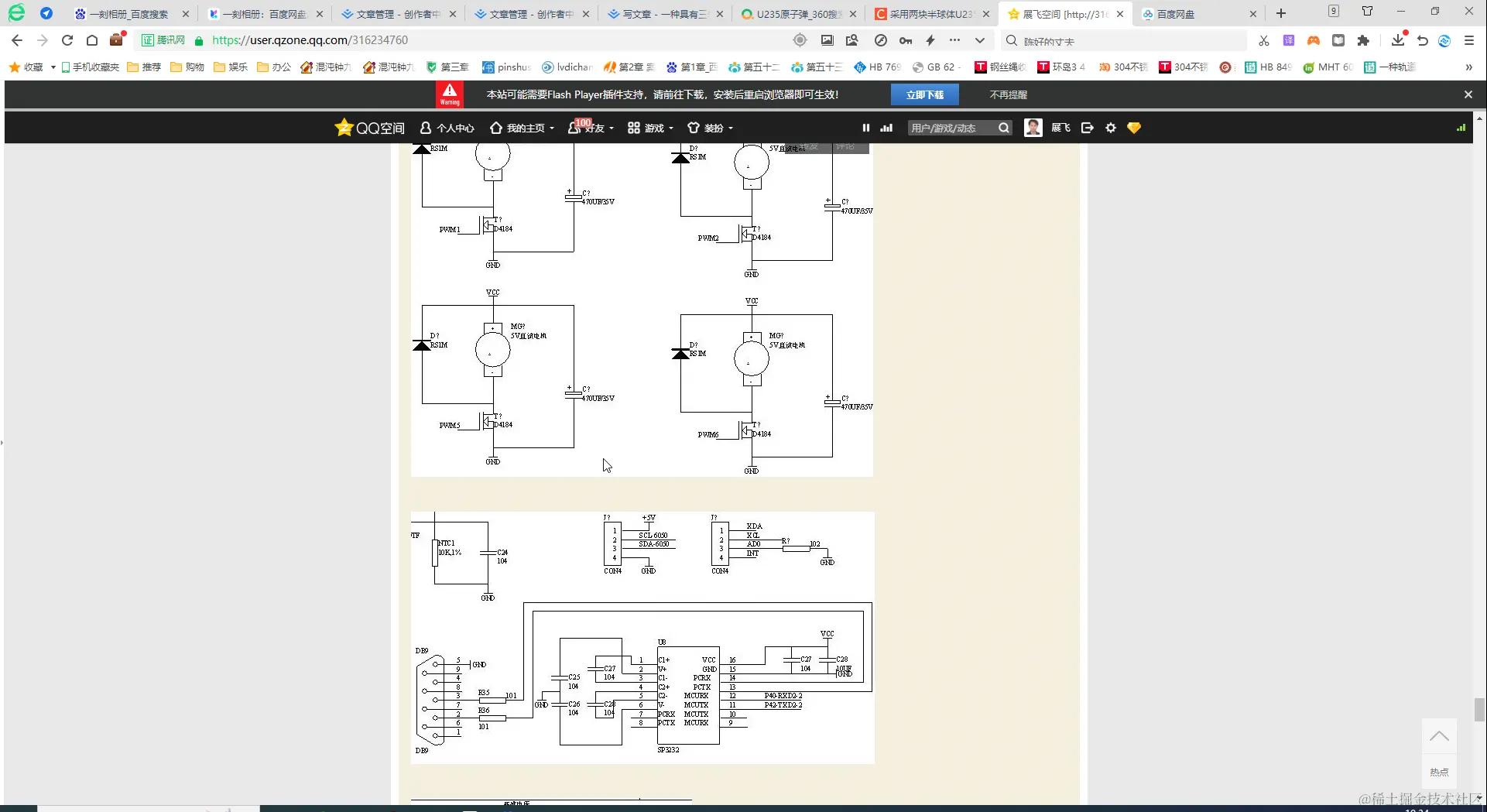Dismiss the Flash Player warning bar

click(1468, 94)
